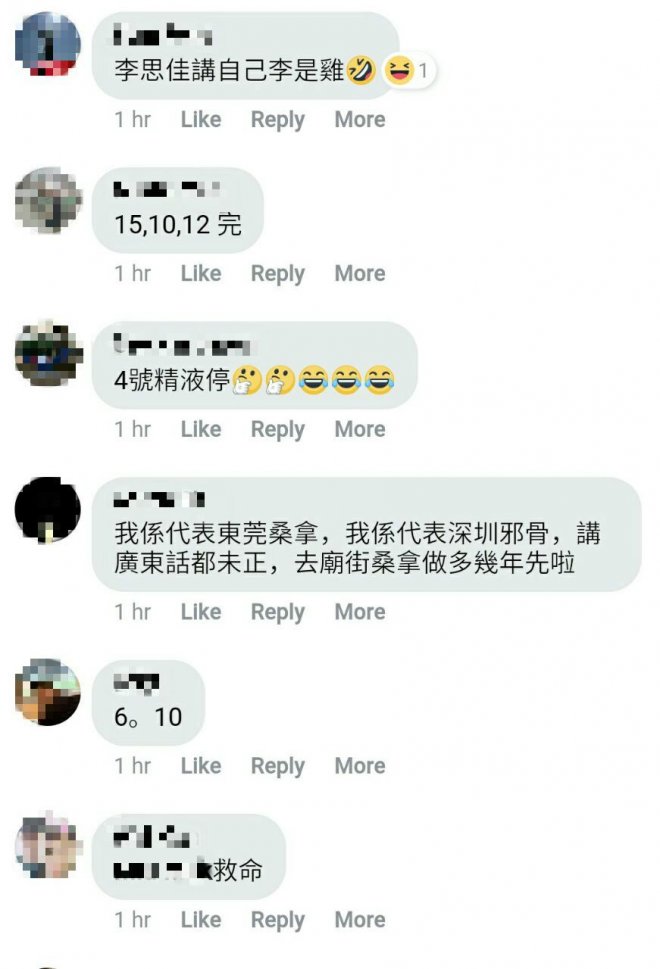Like the comment '15,10,12 完'
The height and width of the screenshot is (969, 660).
[x=201, y=273]
